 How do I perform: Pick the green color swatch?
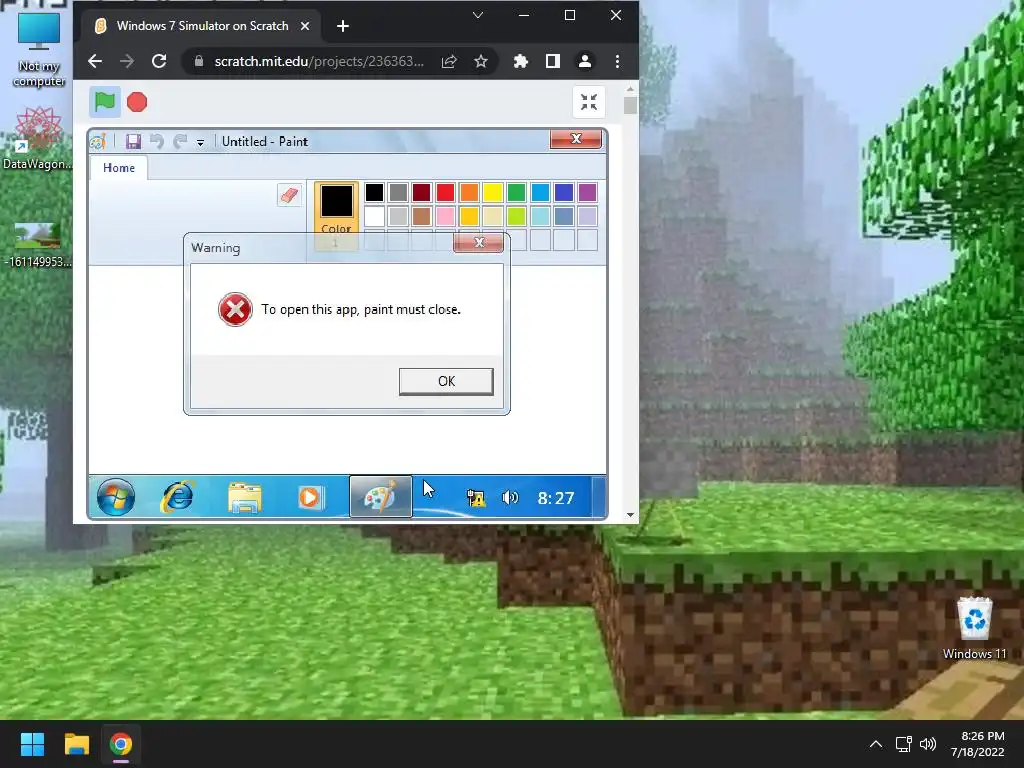516,192
